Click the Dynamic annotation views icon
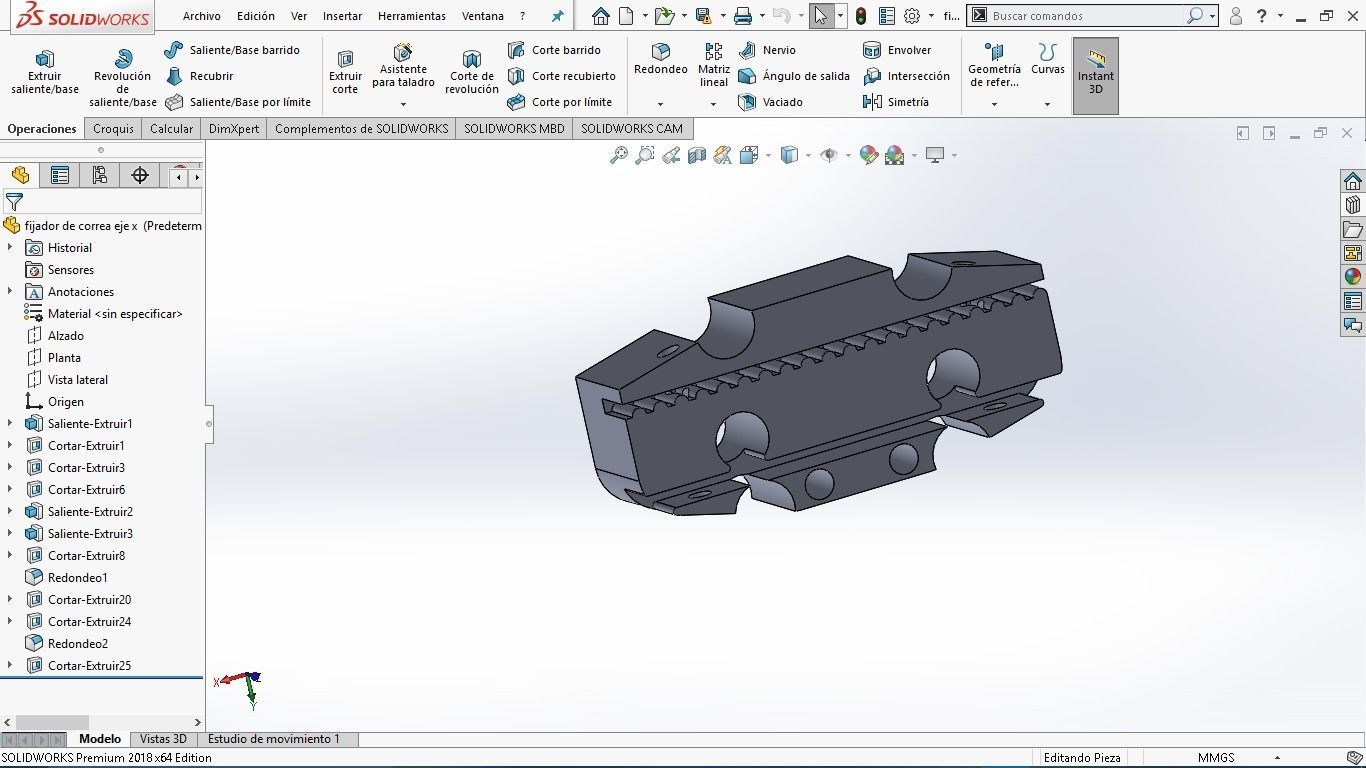The image size is (1366, 768). tap(722, 155)
